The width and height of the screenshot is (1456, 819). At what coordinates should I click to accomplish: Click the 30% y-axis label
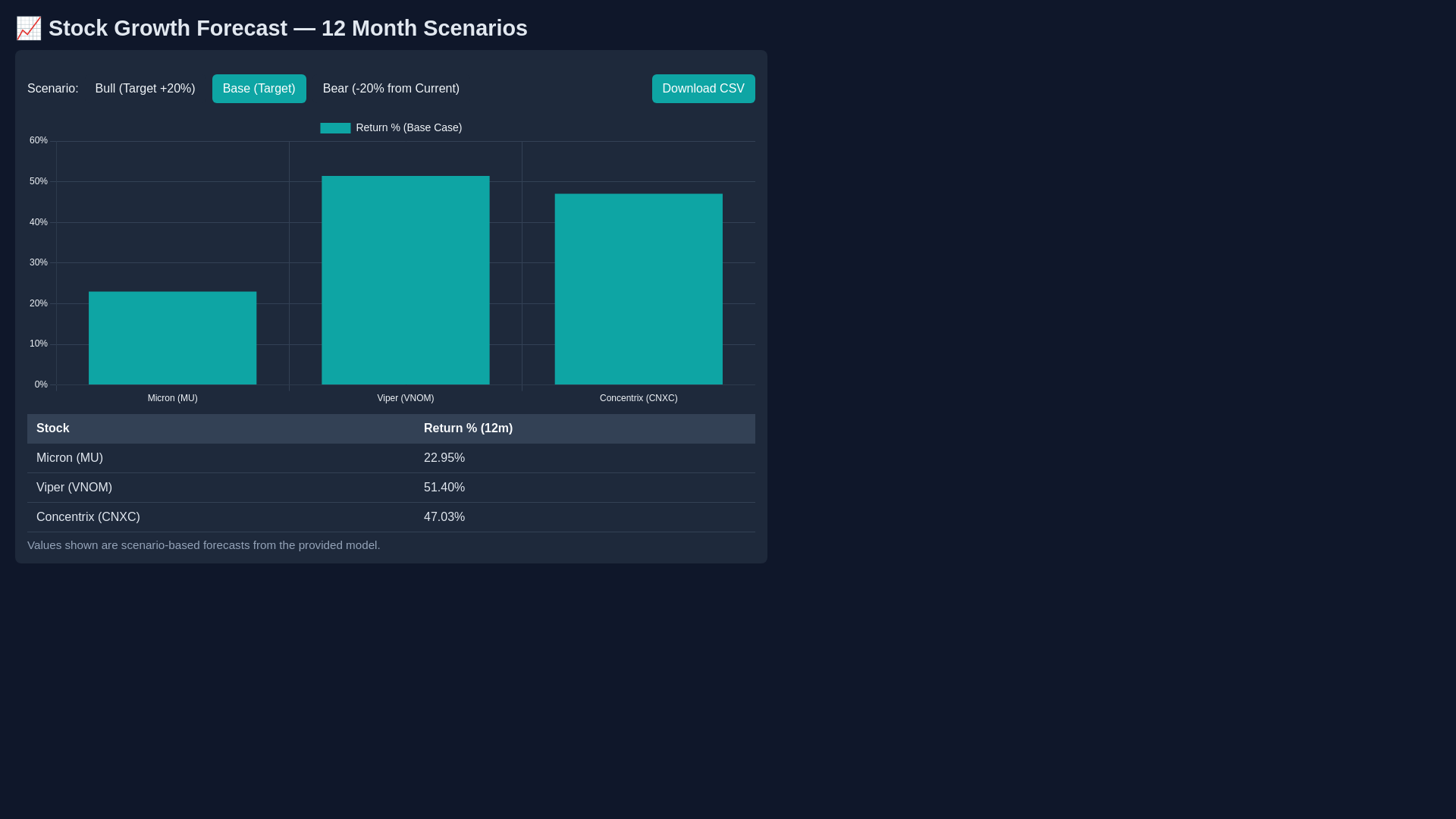click(39, 263)
